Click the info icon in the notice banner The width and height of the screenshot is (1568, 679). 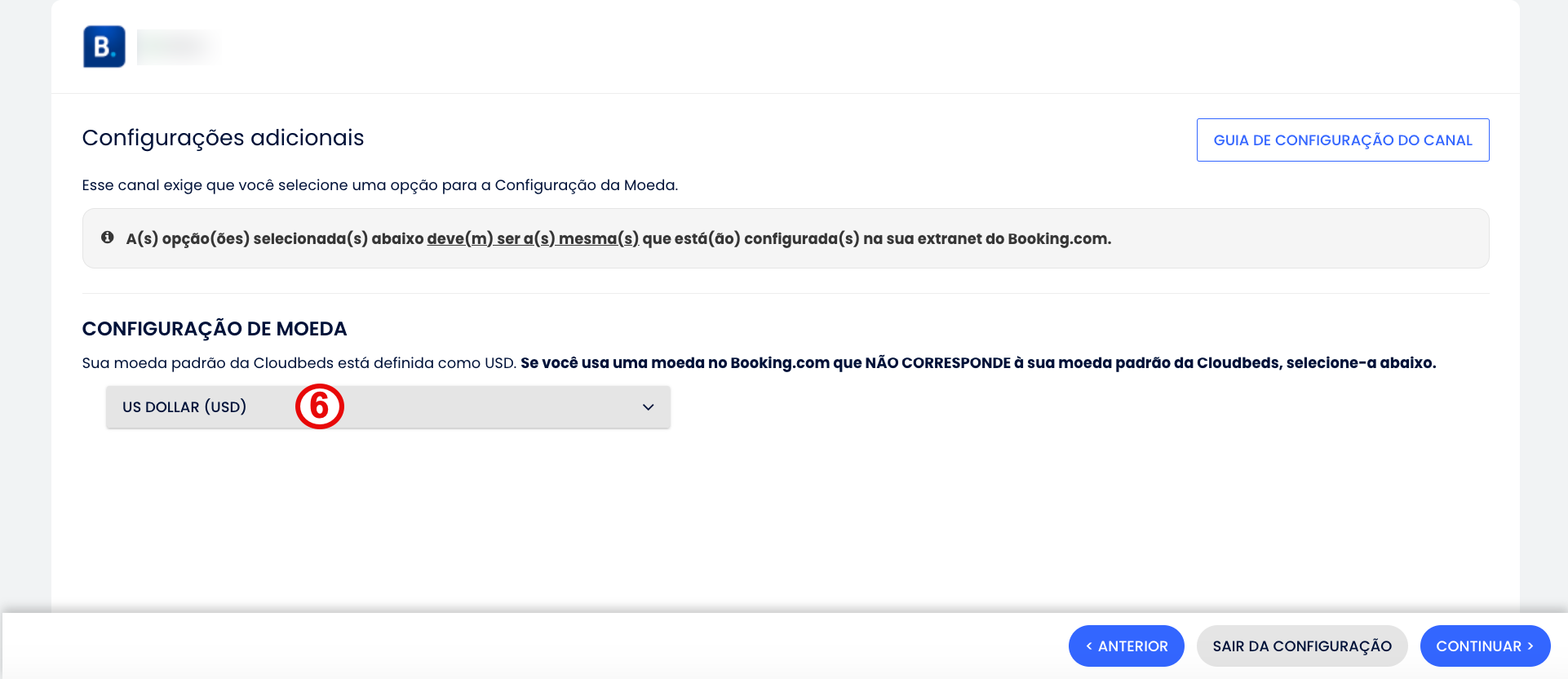pyautogui.click(x=107, y=237)
